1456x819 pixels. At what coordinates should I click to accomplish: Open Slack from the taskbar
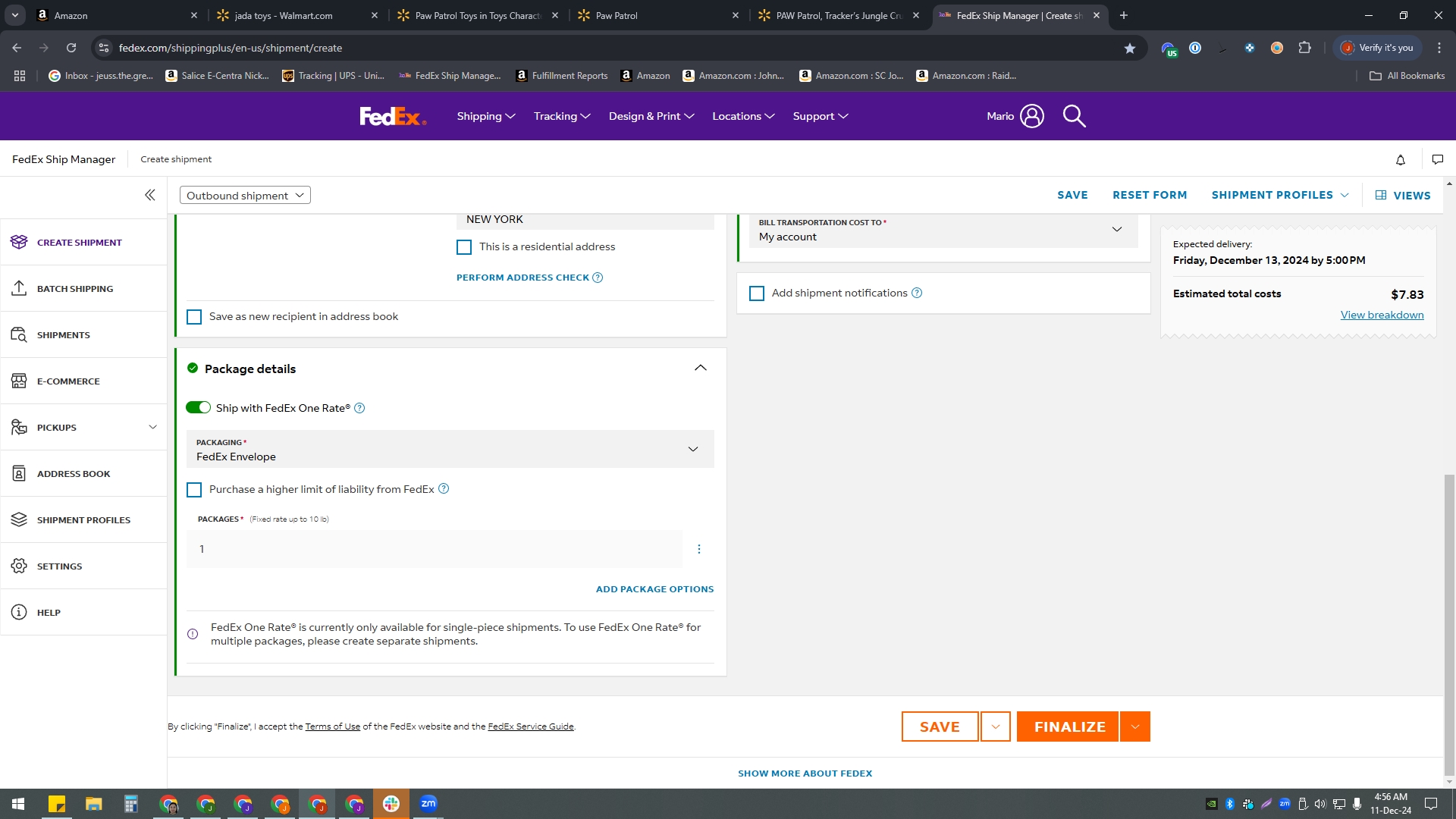tap(391, 804)
